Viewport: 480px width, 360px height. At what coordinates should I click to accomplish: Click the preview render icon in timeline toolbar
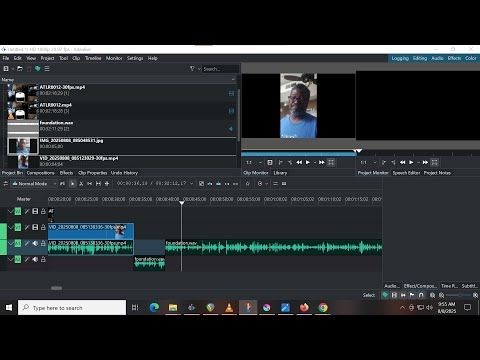pos(260,184)
